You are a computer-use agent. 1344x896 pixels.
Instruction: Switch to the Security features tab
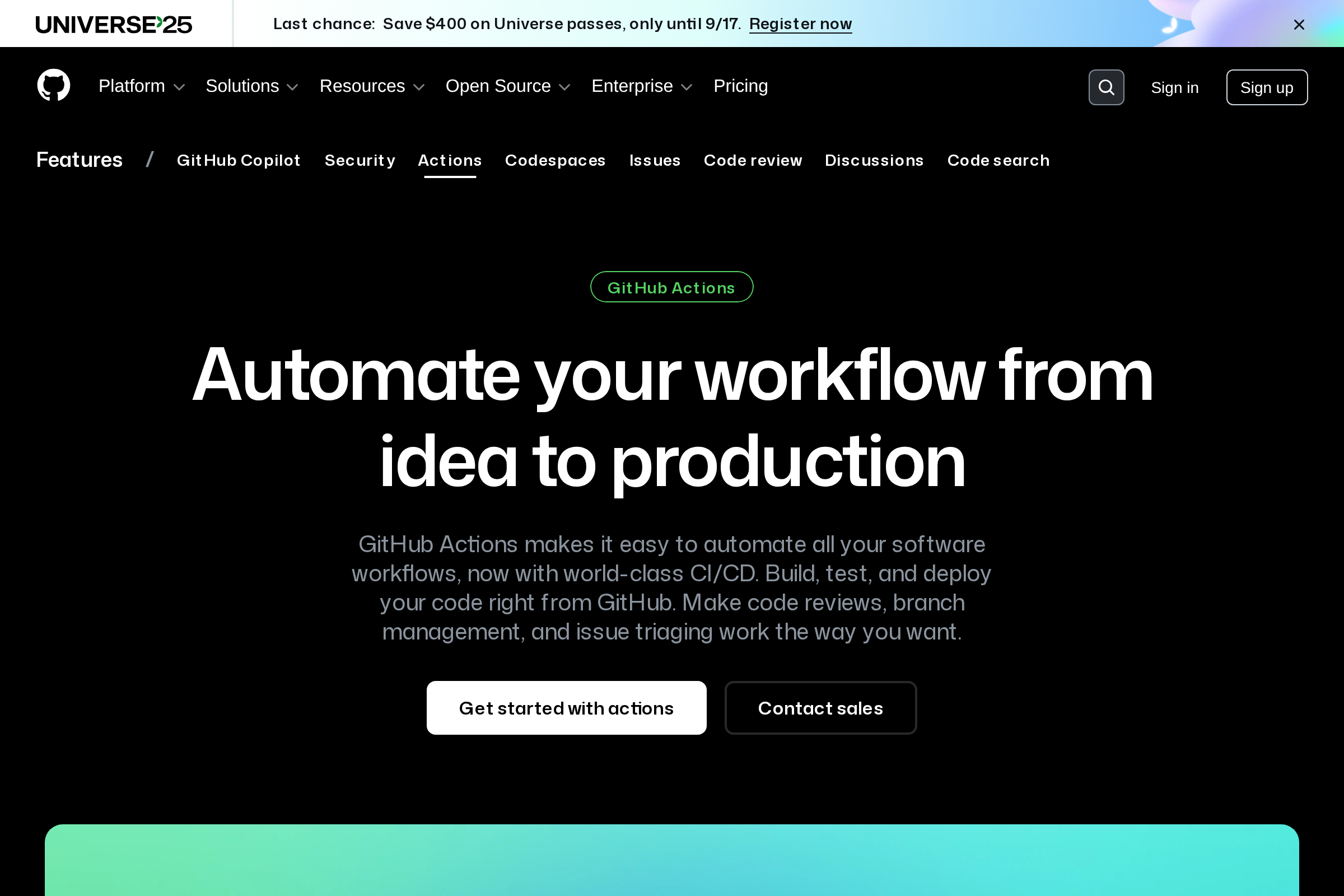click(x=360, y=161)
